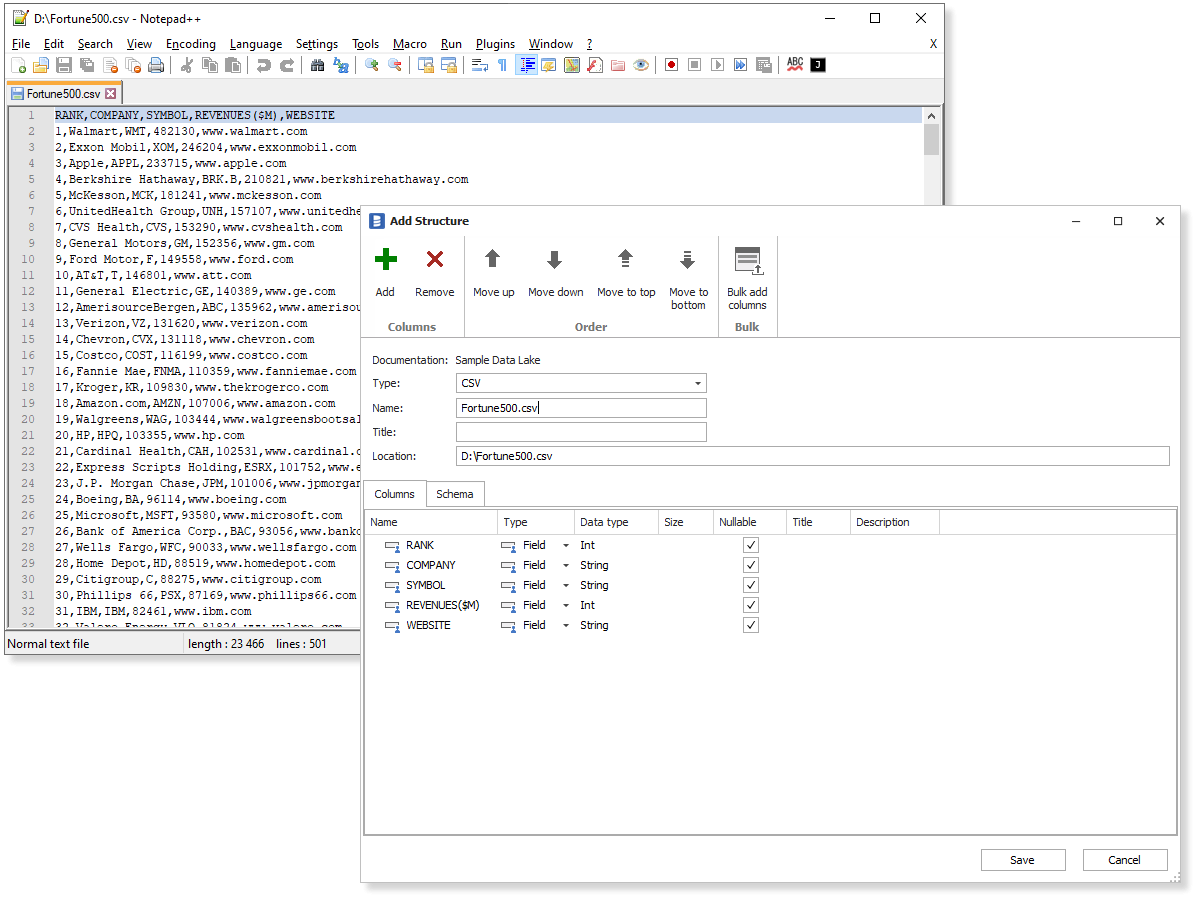Viewport: 1200px width, 900px height.
Task: Toggle Nullable checkbox for SYMBOL row
Action: (x=751, y=585)
